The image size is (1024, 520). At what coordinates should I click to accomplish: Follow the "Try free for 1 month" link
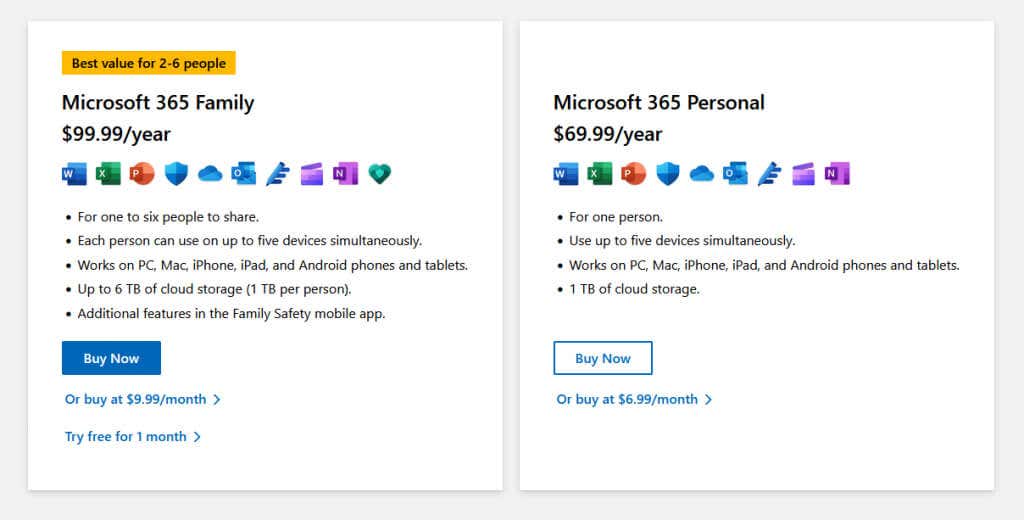(132, 437)
